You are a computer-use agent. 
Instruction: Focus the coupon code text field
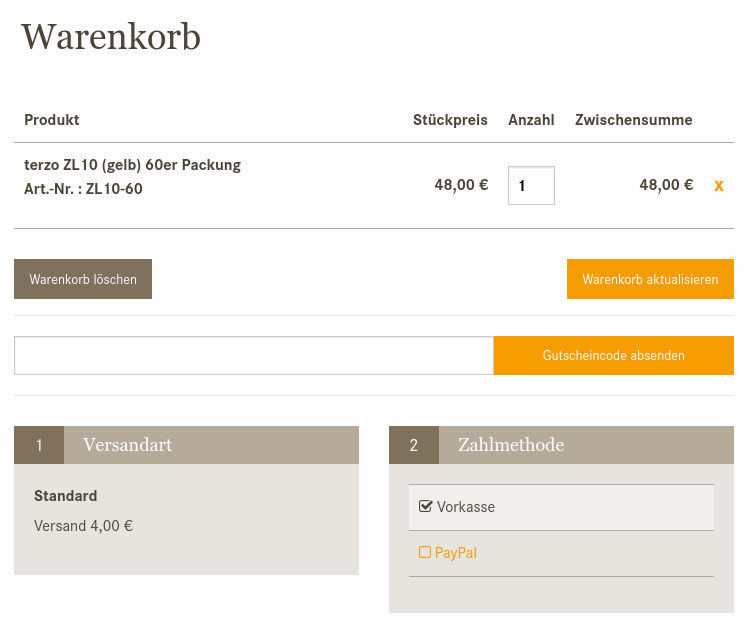pos(253,355)
